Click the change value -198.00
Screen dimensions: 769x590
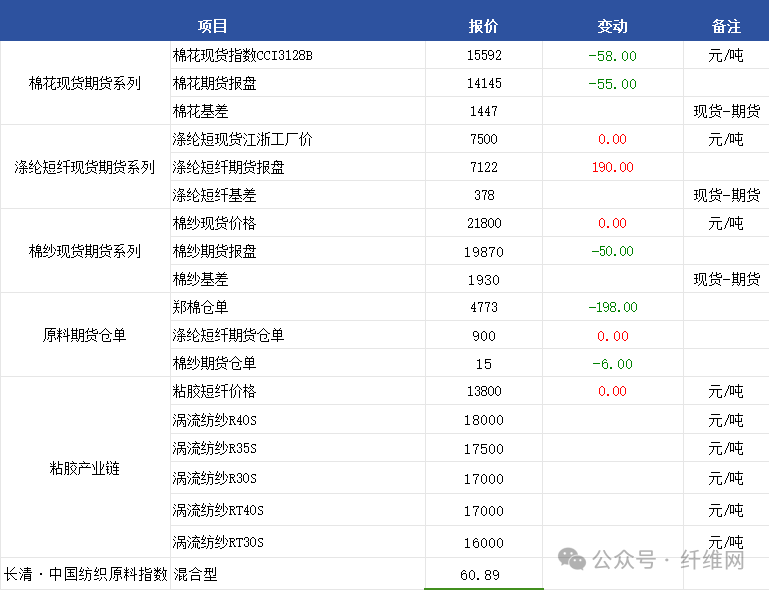point(613,307)
